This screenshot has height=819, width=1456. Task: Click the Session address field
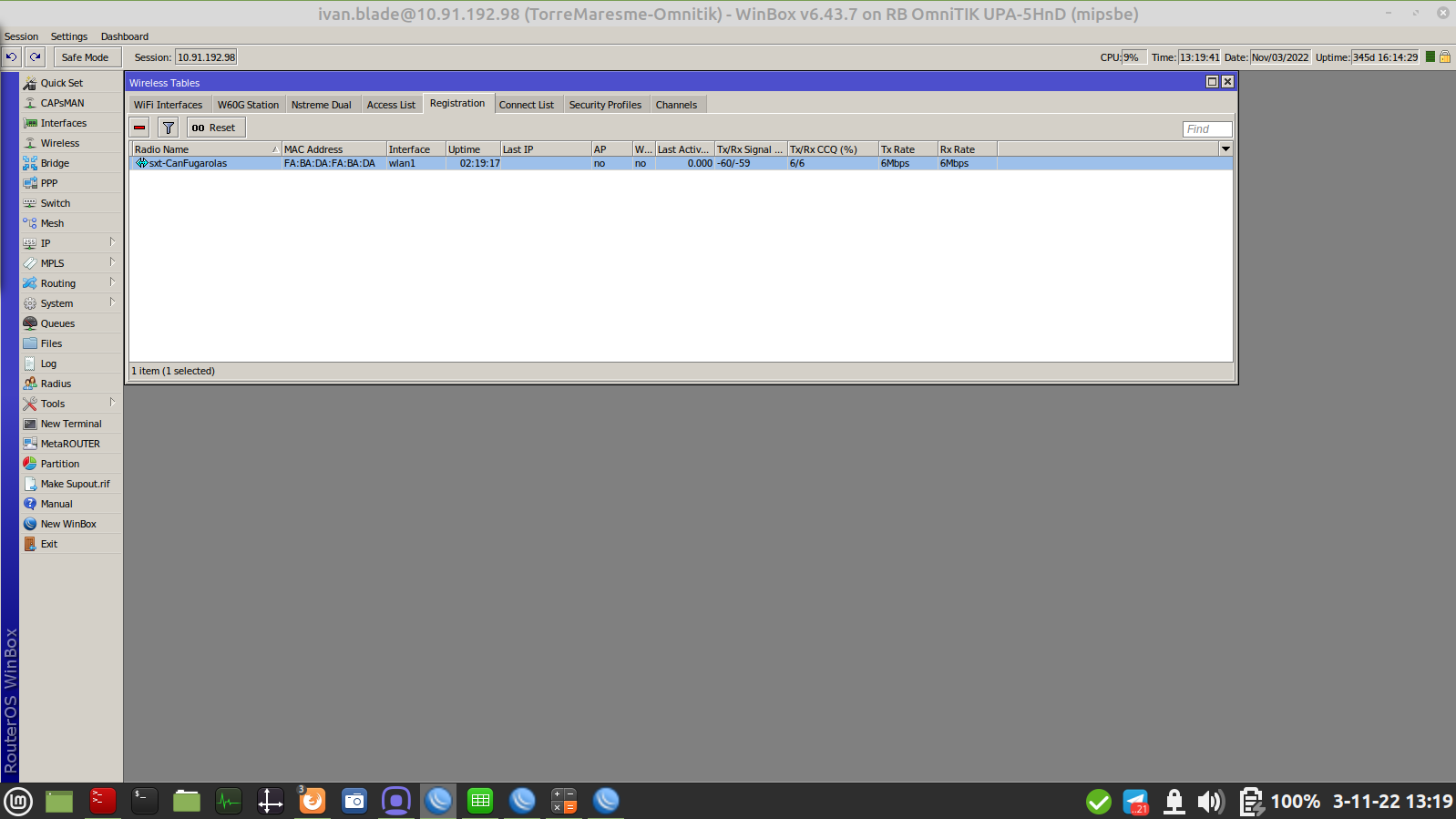206,57
